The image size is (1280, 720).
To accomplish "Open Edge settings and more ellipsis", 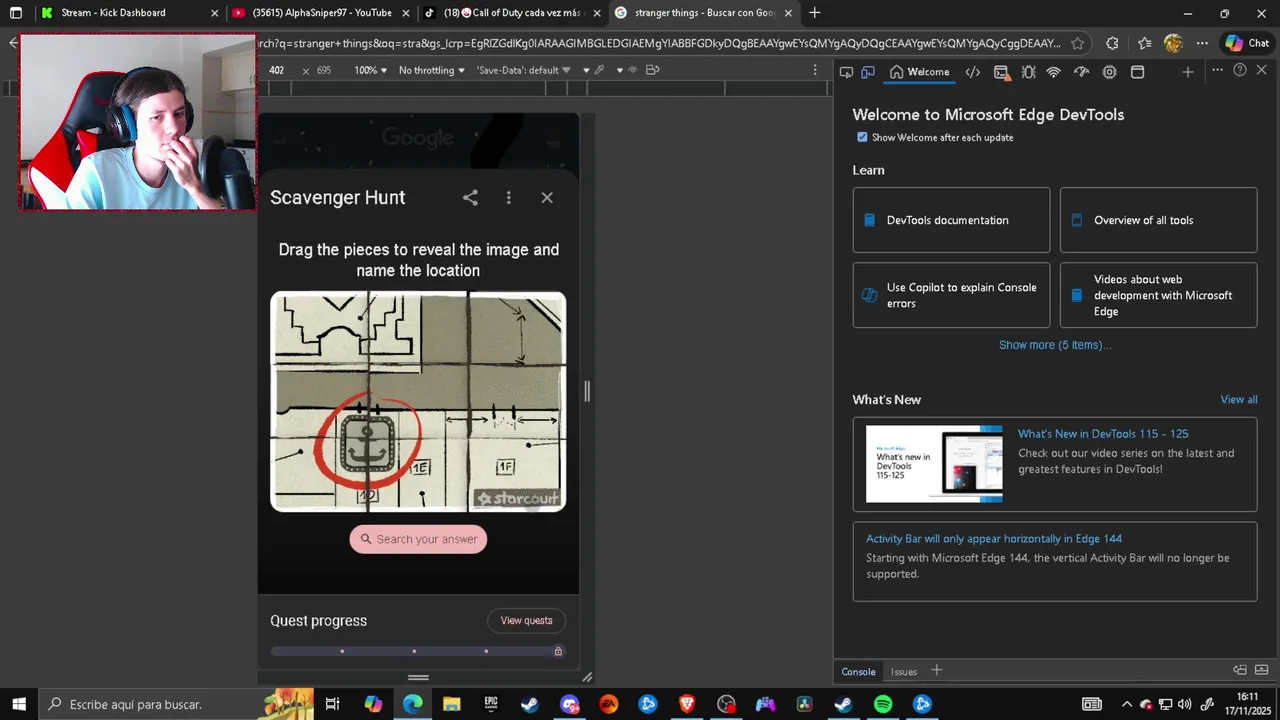I will 1202,43.
